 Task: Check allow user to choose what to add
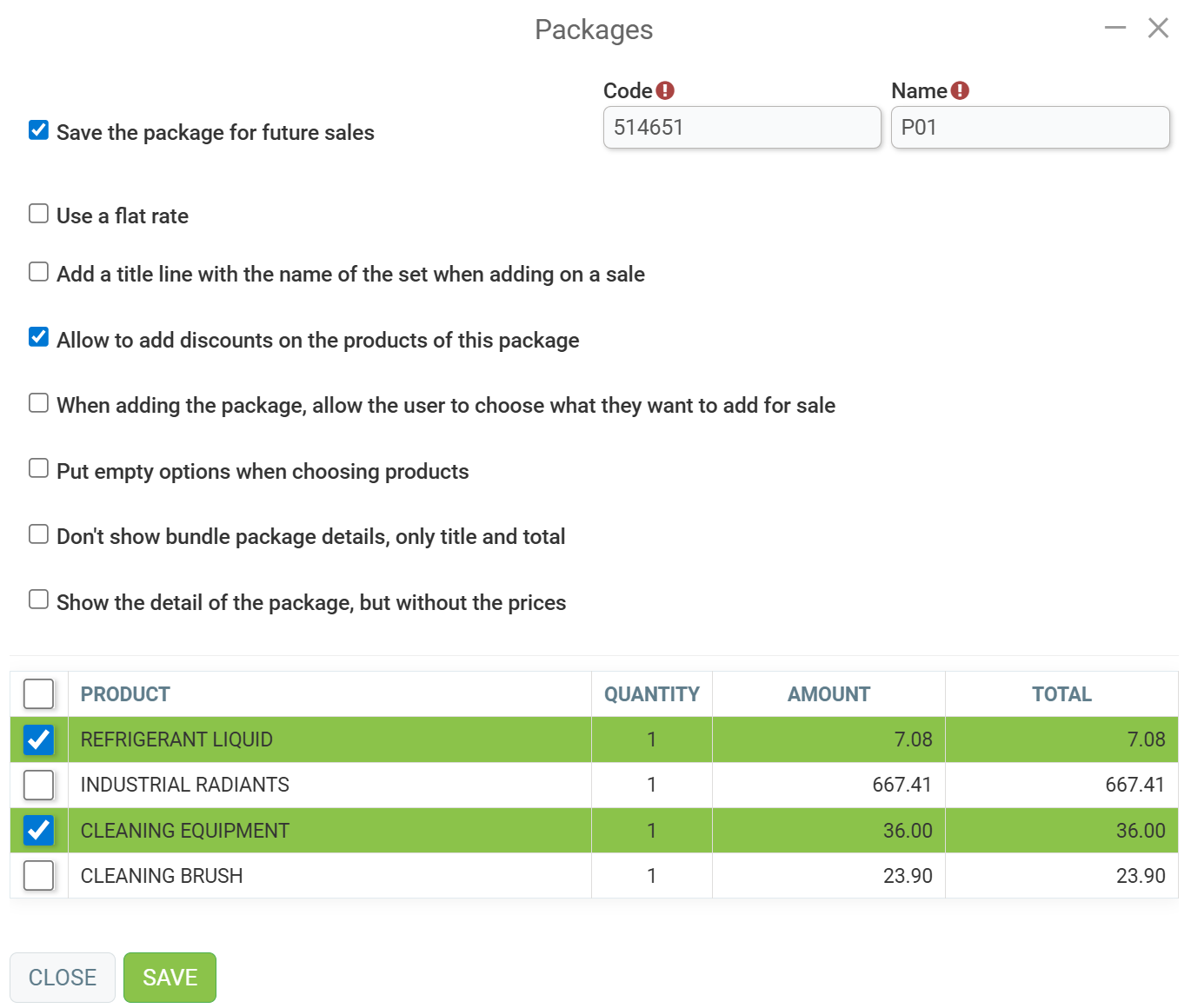coord(38,403)
